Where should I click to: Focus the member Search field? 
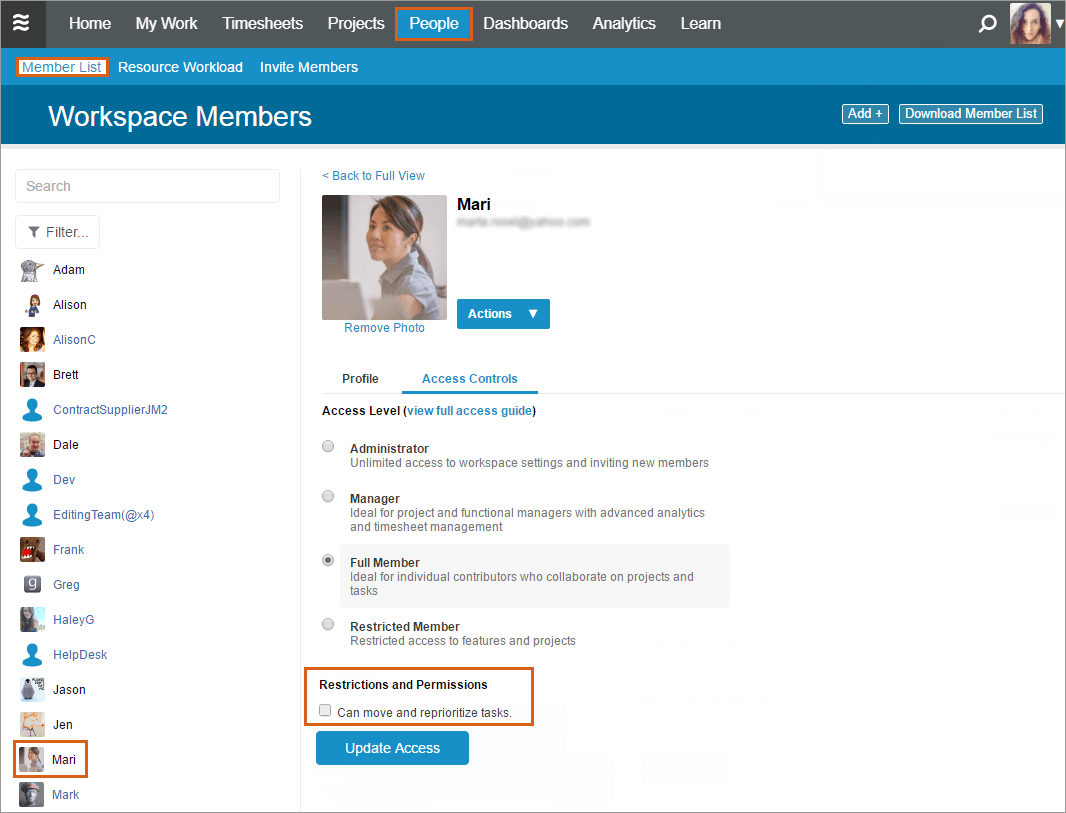coord(148,186)
